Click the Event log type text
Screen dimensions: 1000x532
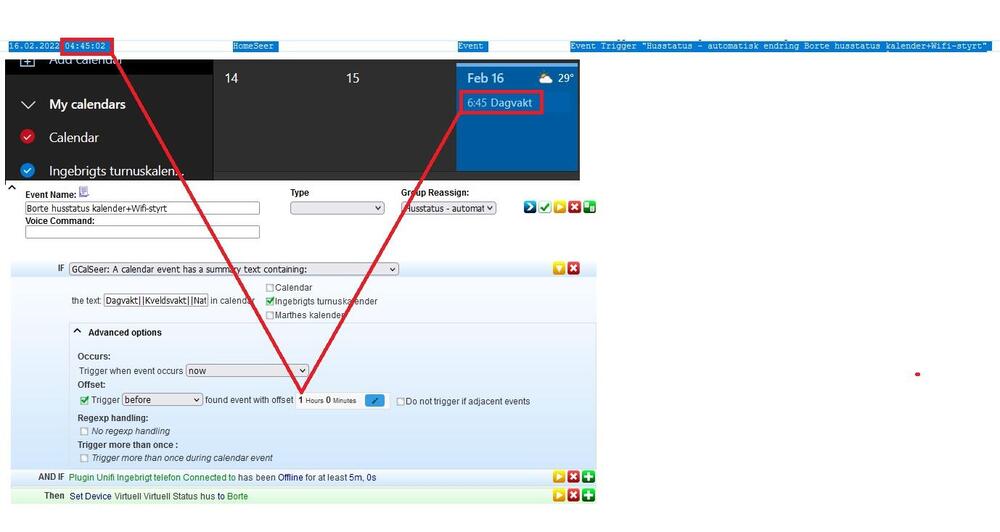point(471,46)
